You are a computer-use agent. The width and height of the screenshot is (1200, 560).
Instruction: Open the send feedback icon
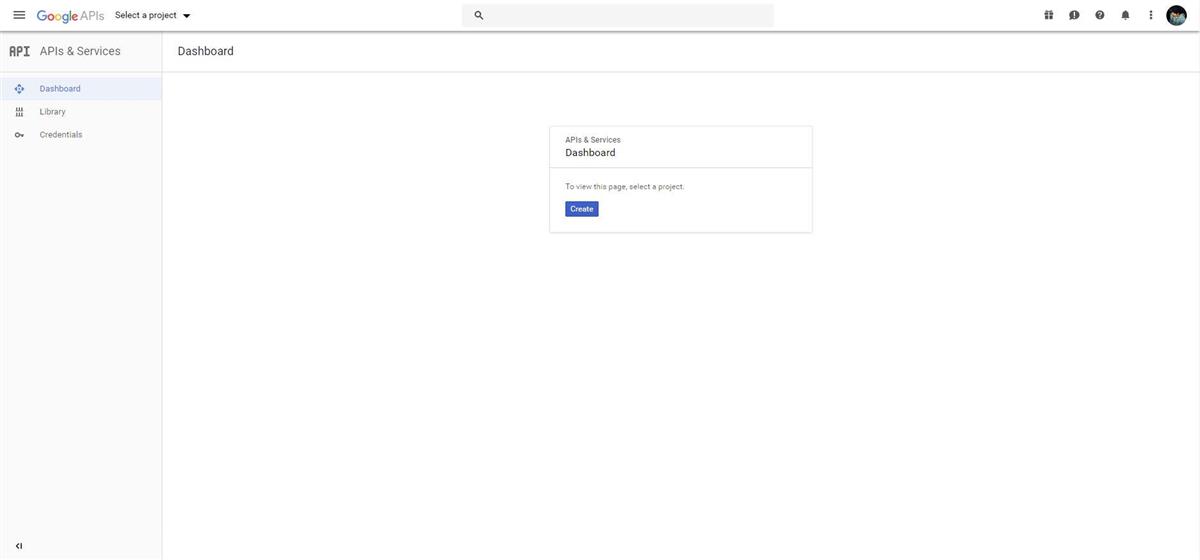(x=1074, y=15)
